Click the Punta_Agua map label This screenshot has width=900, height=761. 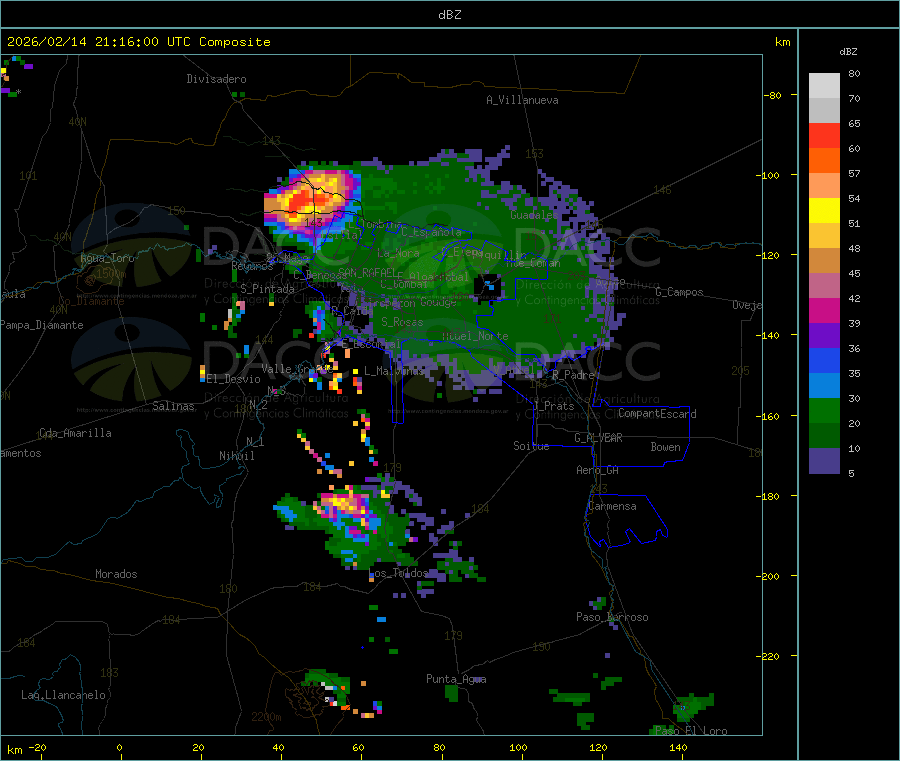[x=456, y=679]
